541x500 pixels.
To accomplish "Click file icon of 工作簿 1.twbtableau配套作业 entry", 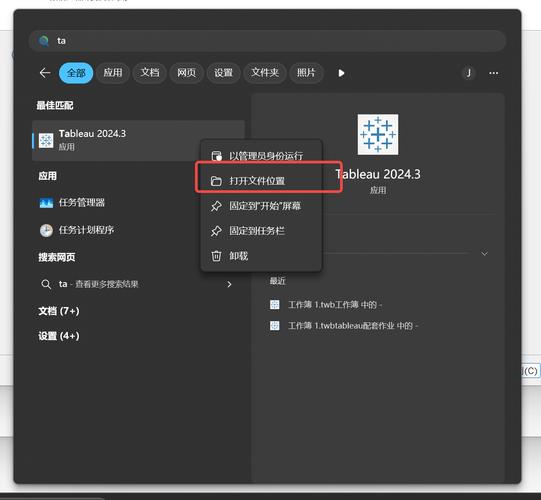I will 275,326.
